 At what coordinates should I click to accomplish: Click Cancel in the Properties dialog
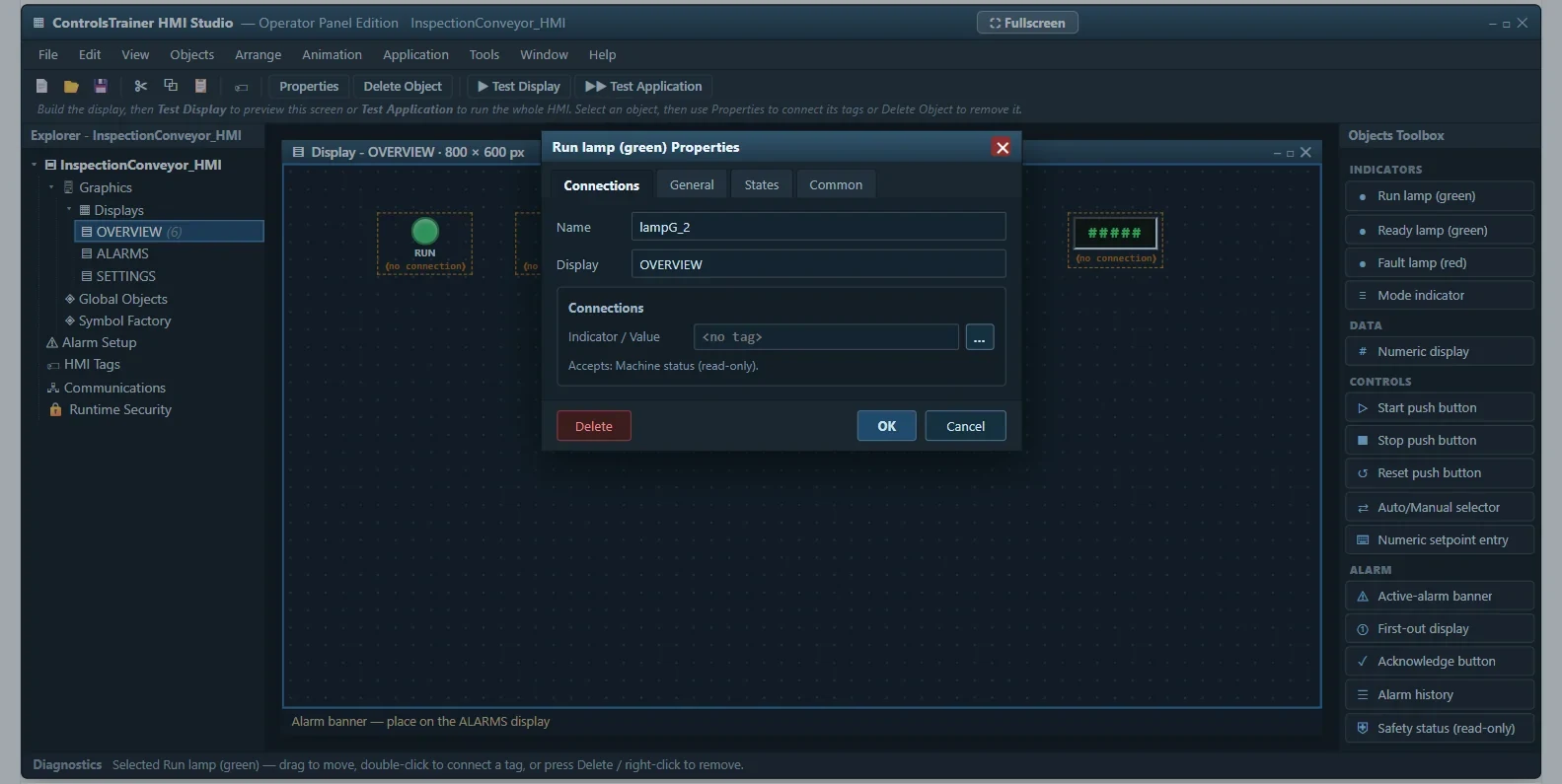[966, 426]
